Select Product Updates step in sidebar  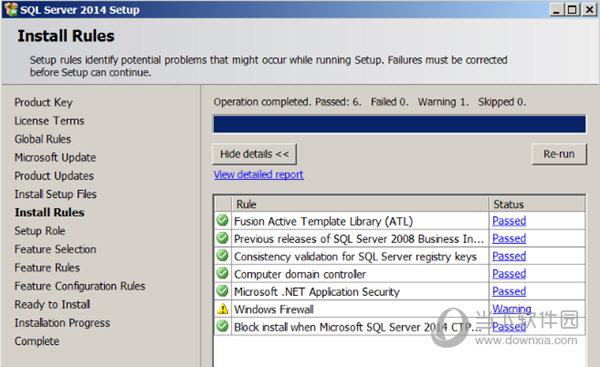(54, 176)
